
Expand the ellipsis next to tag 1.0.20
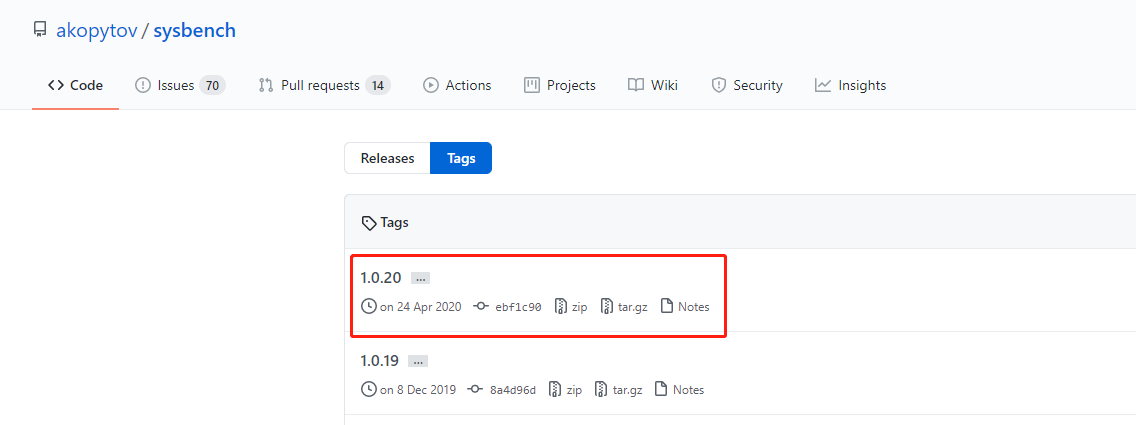pos(420,278)
